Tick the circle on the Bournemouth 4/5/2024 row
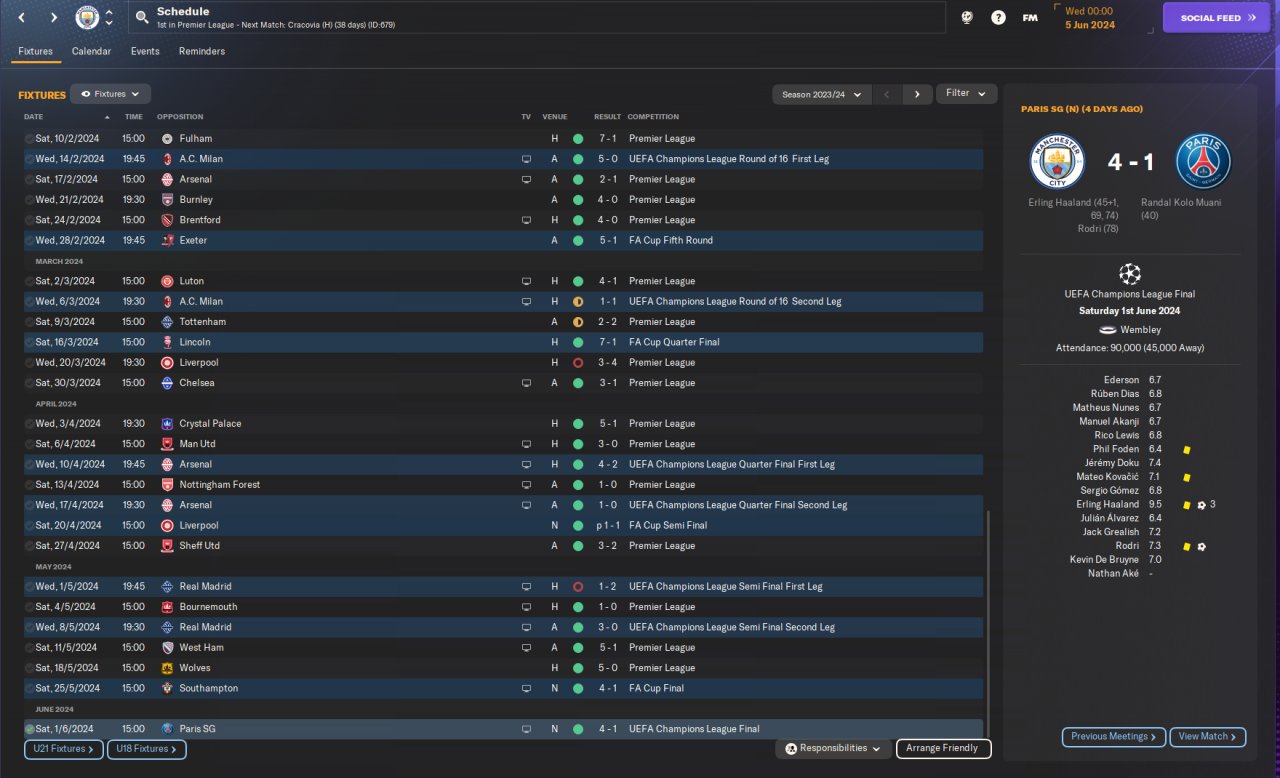 pos(29,607)
